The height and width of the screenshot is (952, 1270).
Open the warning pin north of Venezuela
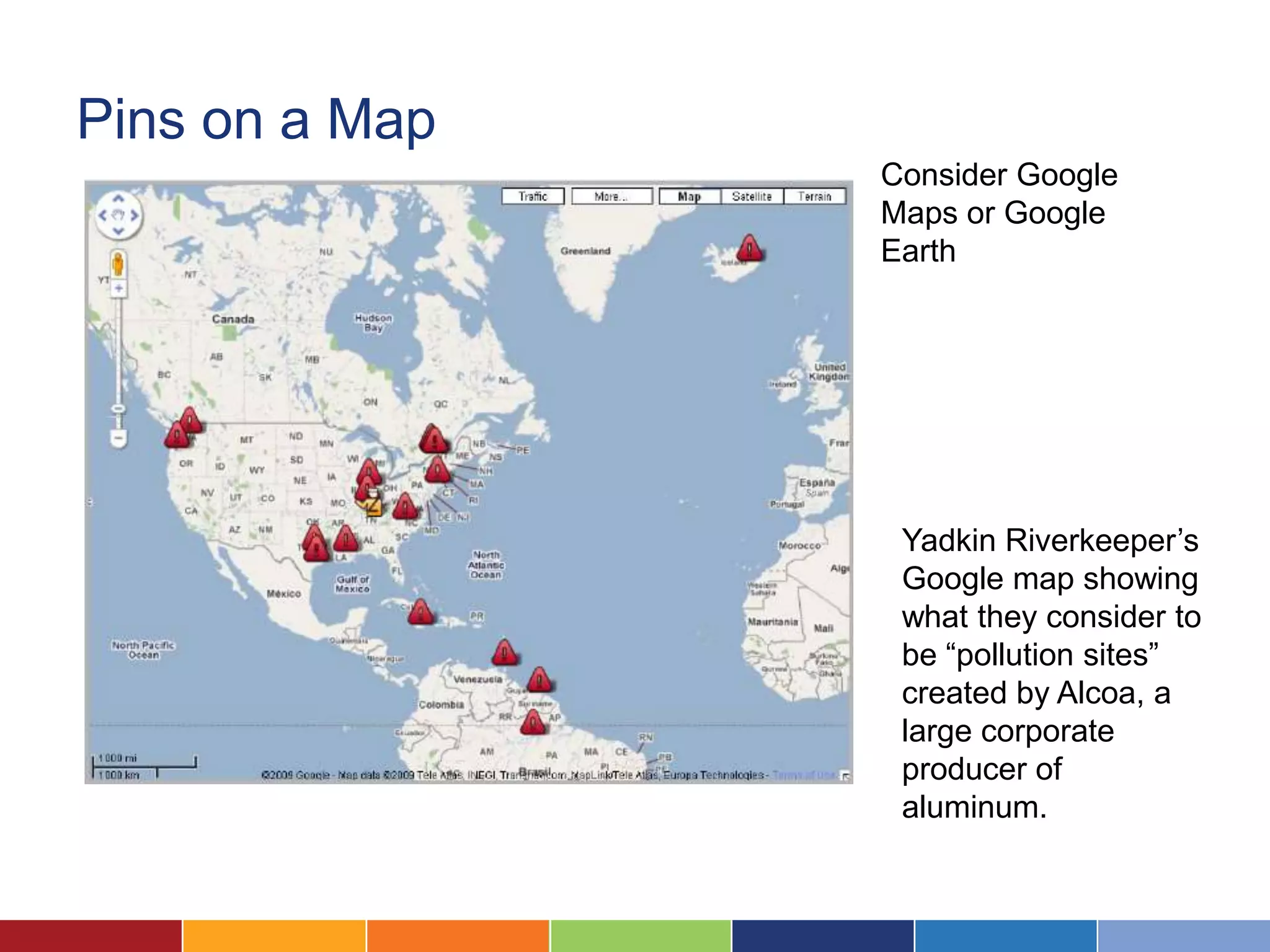point(505,652)
